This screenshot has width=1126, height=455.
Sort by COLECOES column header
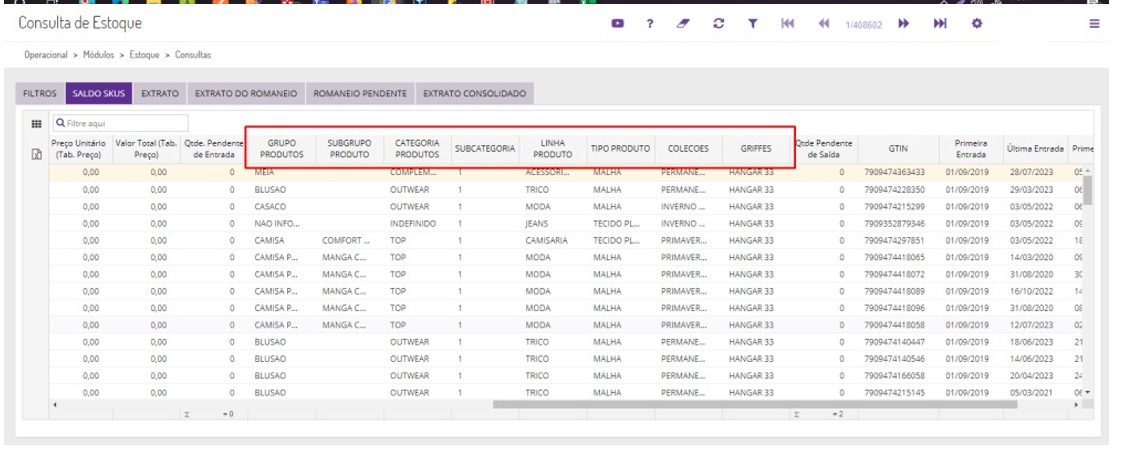(x=688, y=149)
